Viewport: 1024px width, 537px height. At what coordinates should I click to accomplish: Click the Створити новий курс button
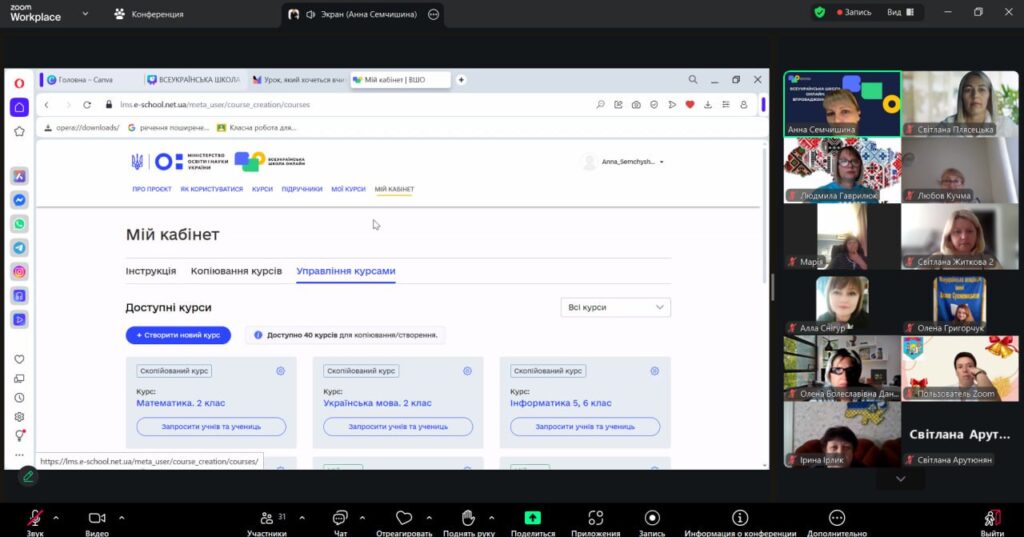click(x=178, y=335)
